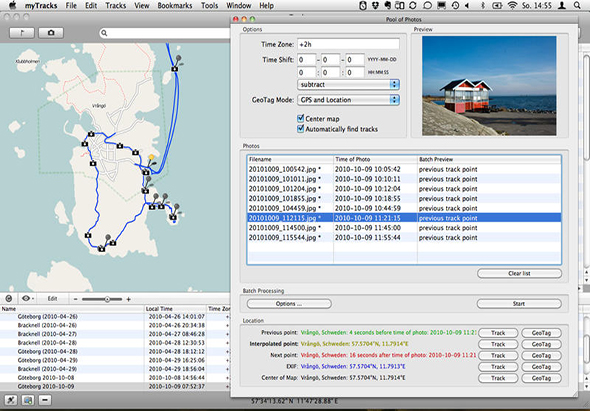Click the satellite icon in bottom bar
Image resolution: width=590 pixels, height=411 pixels.
11,400
